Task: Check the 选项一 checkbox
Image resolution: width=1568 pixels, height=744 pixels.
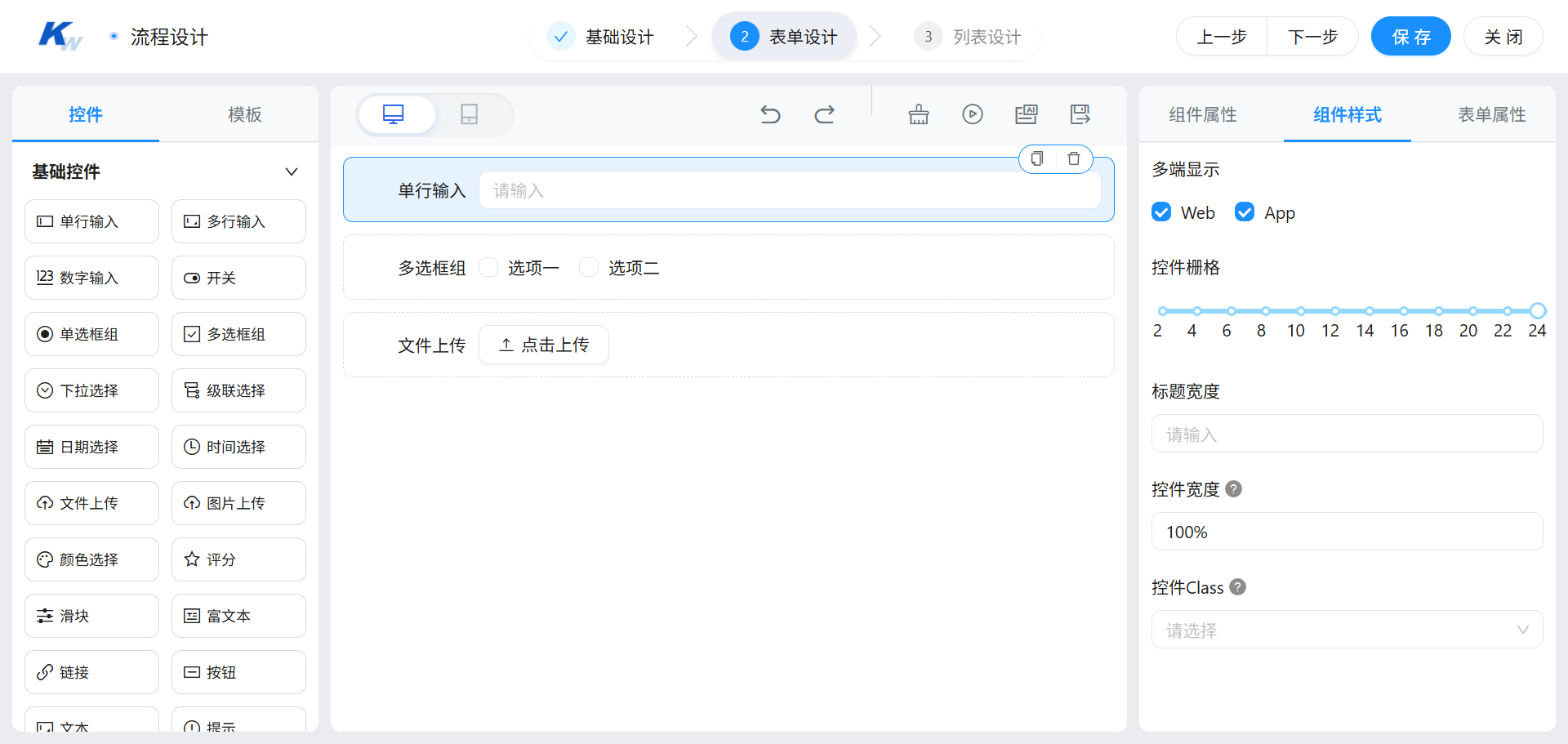Action: (488, 266)
